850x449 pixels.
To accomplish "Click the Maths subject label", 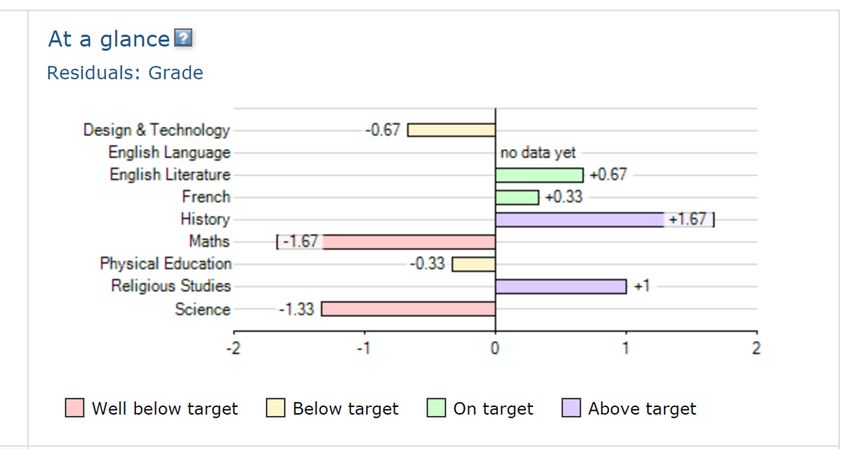I will point(209,242).
